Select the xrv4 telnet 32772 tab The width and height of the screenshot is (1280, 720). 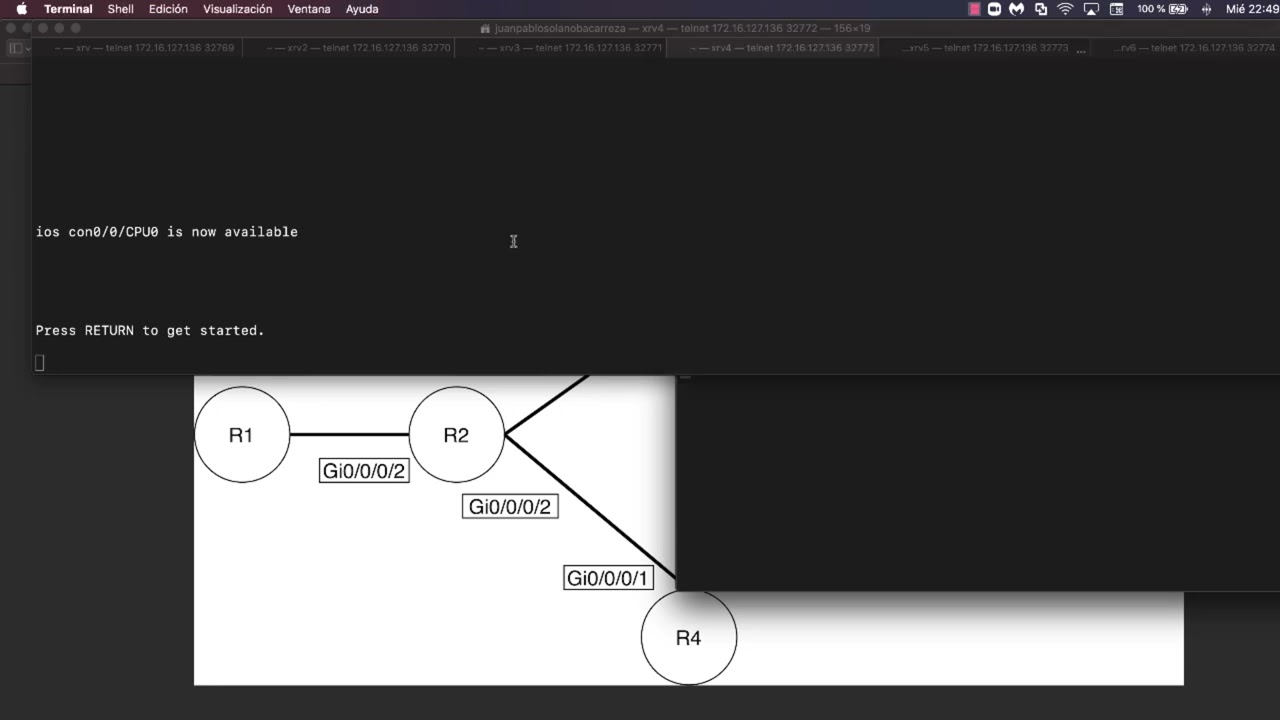(773, 48)
